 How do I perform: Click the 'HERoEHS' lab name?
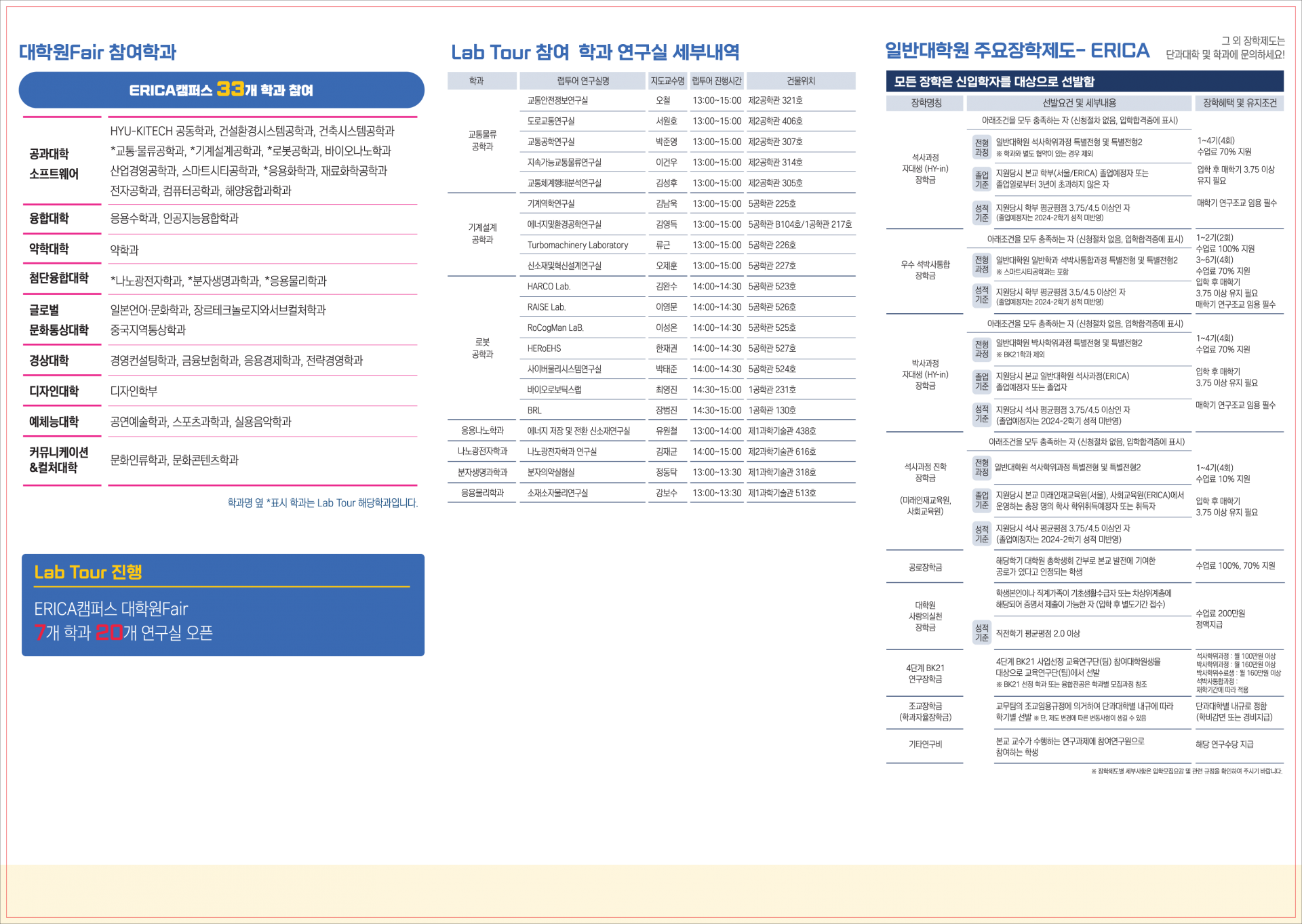coord(544,348)
